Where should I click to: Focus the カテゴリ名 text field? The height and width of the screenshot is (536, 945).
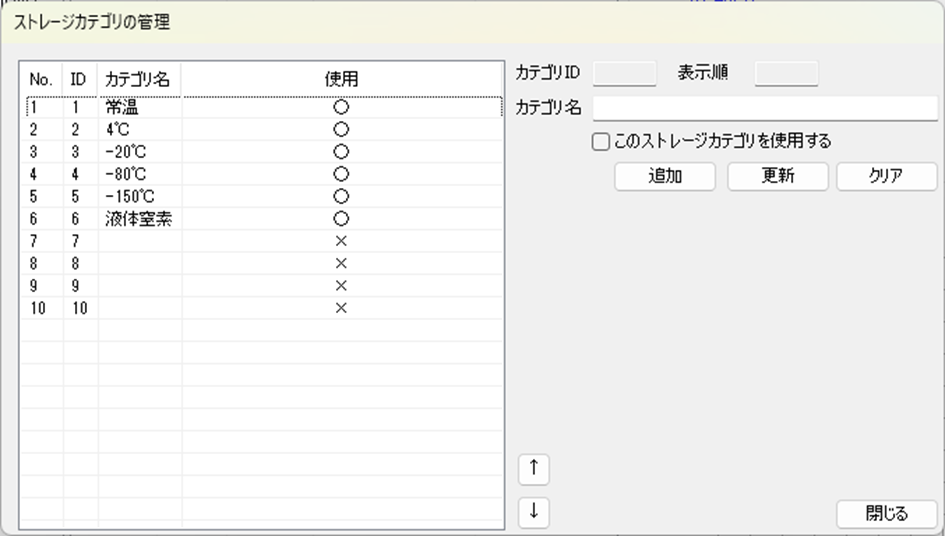(765, 108)
